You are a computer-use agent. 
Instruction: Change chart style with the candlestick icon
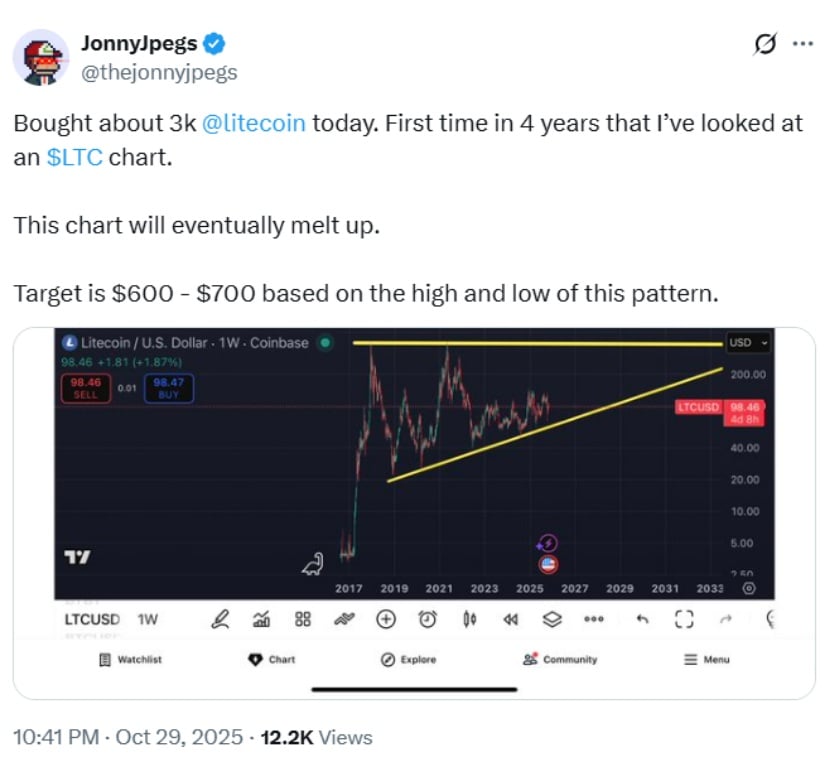[x=469, y=619]
